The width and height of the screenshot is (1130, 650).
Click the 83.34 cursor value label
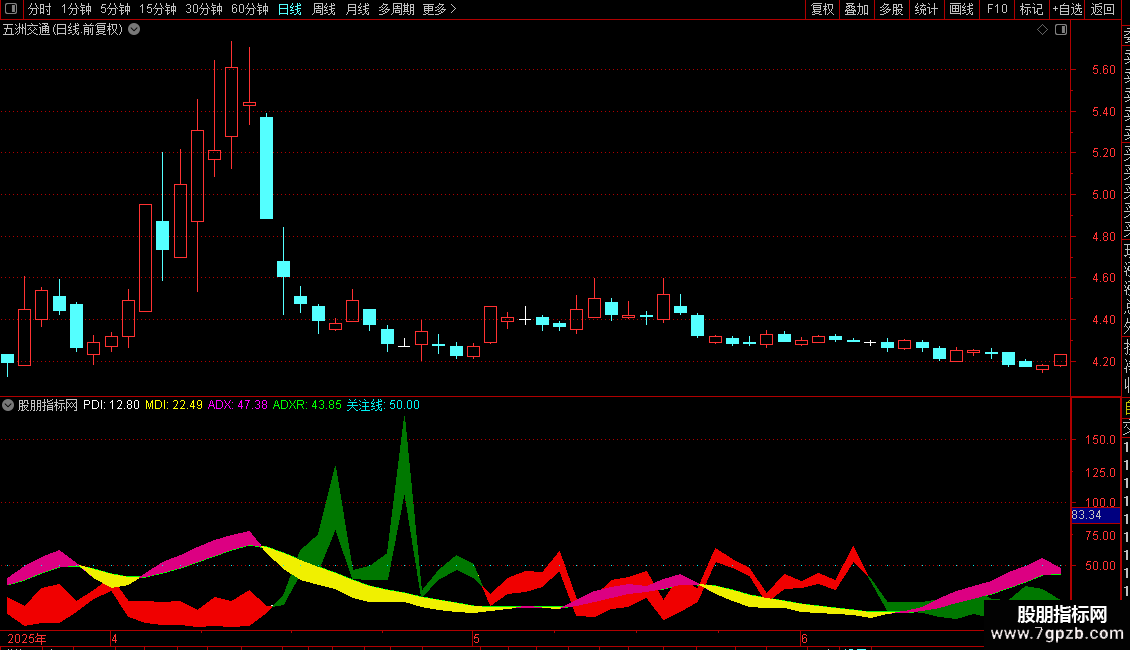(x=1095, y=515)
